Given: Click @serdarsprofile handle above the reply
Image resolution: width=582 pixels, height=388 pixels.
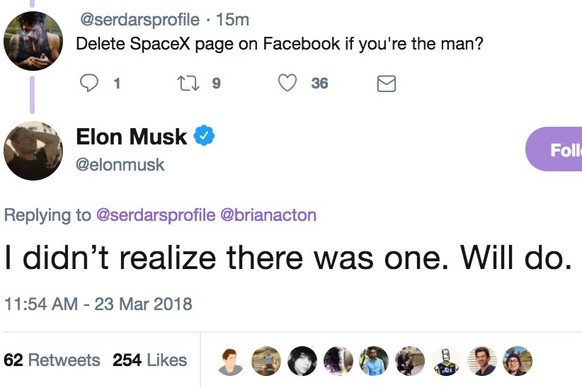Looking at the screenshot, I should [x=140, y=20].
